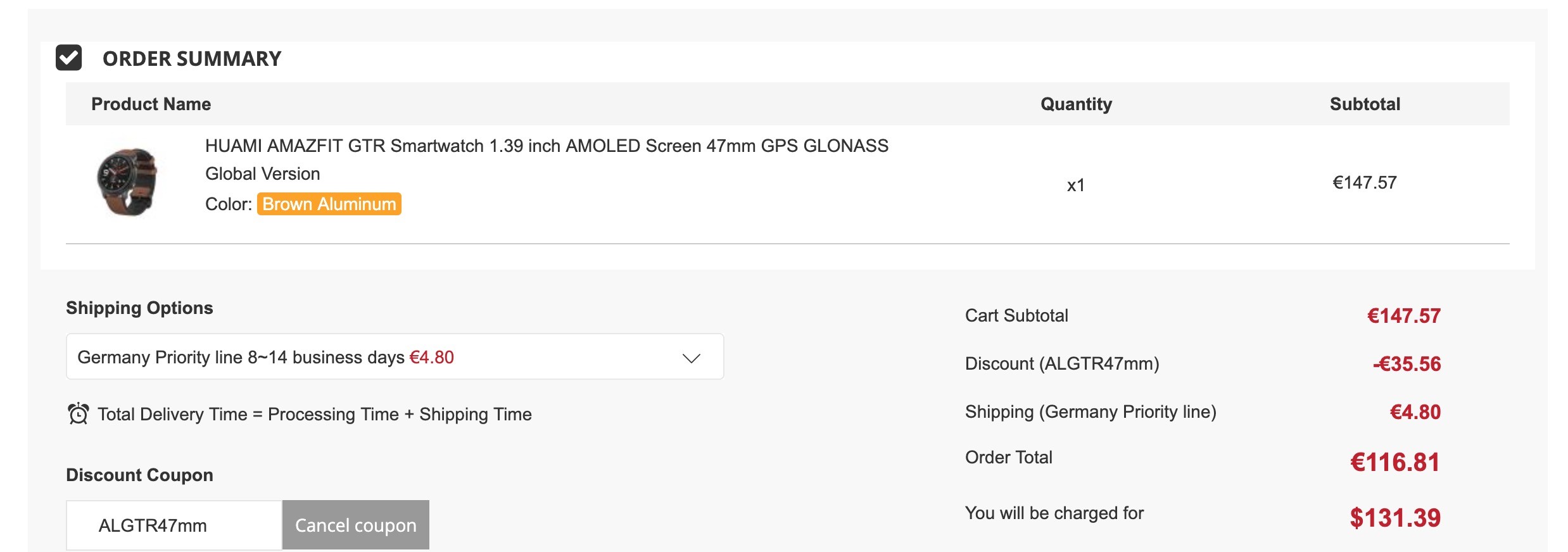Open the Germany Priority line shipping selector

pos(395,356)
